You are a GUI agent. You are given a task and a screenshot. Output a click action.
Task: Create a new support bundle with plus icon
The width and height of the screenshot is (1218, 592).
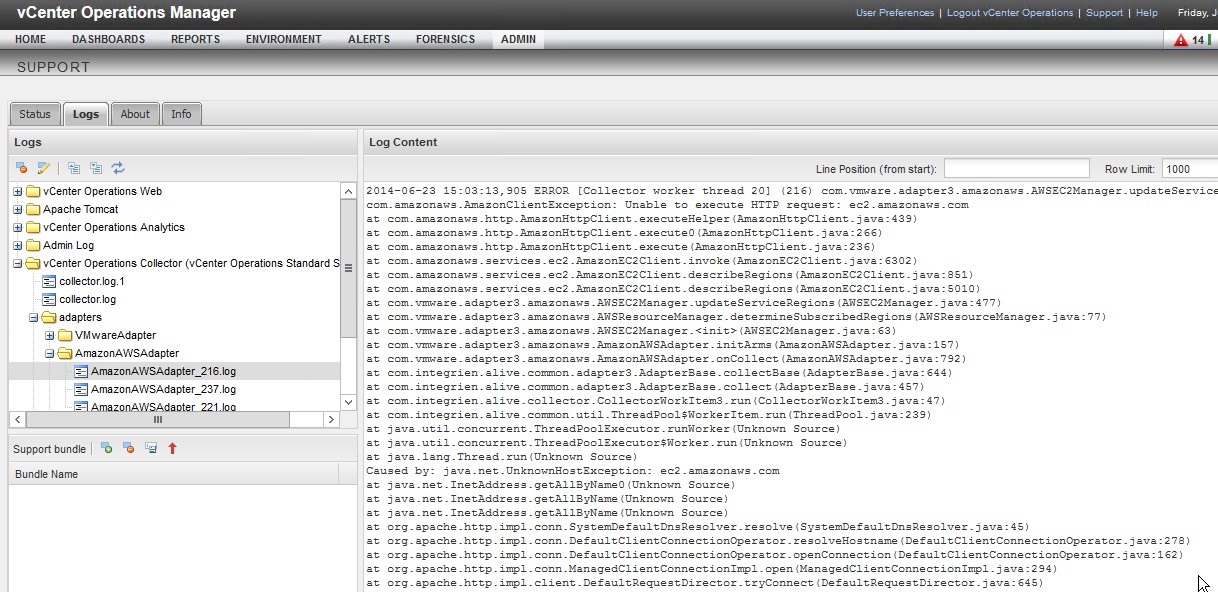point(107,449)
